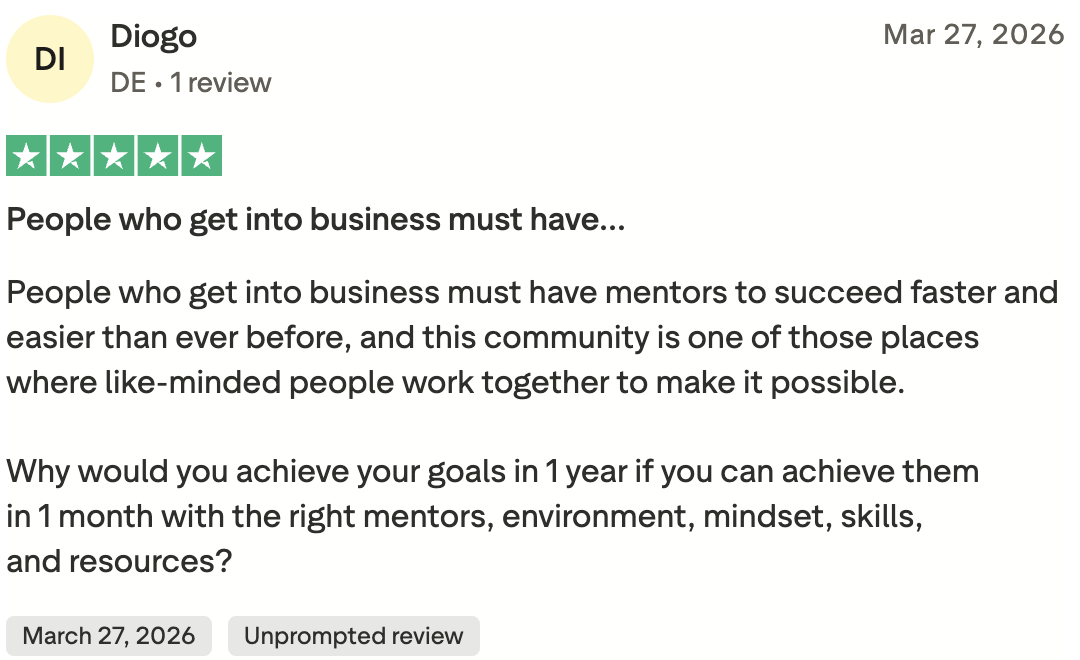Click the DI avatar circle
This screenshot has height=660, width=1080.
point(50,59)
